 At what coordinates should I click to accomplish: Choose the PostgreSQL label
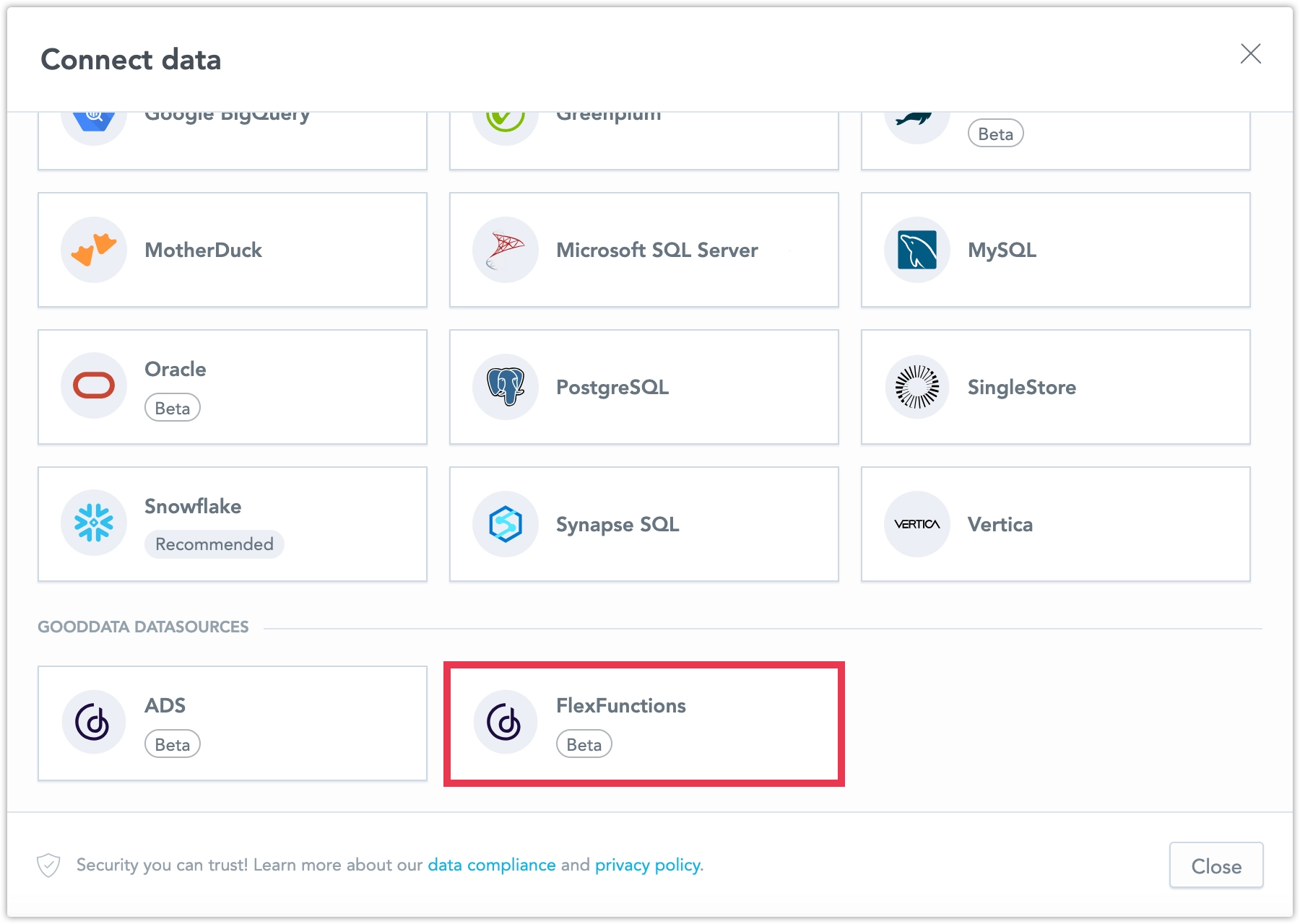[x=612, y=388]
